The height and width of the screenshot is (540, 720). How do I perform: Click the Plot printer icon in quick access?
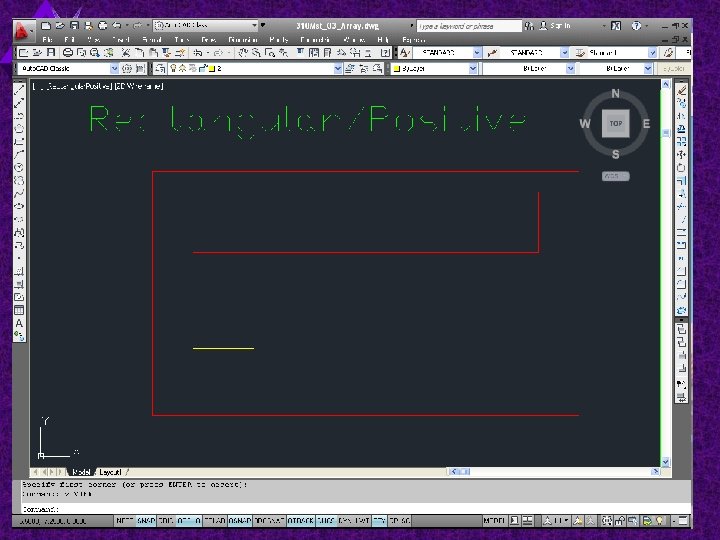(x=103, y=26)
